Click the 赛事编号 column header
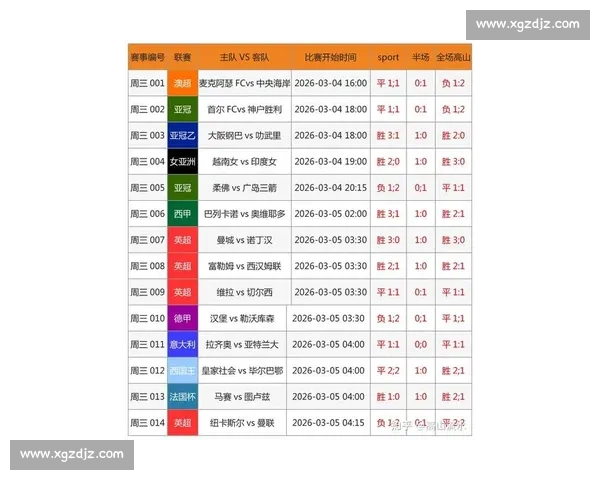The width and height of the screenshot is (600, 480). click(147, 57)
